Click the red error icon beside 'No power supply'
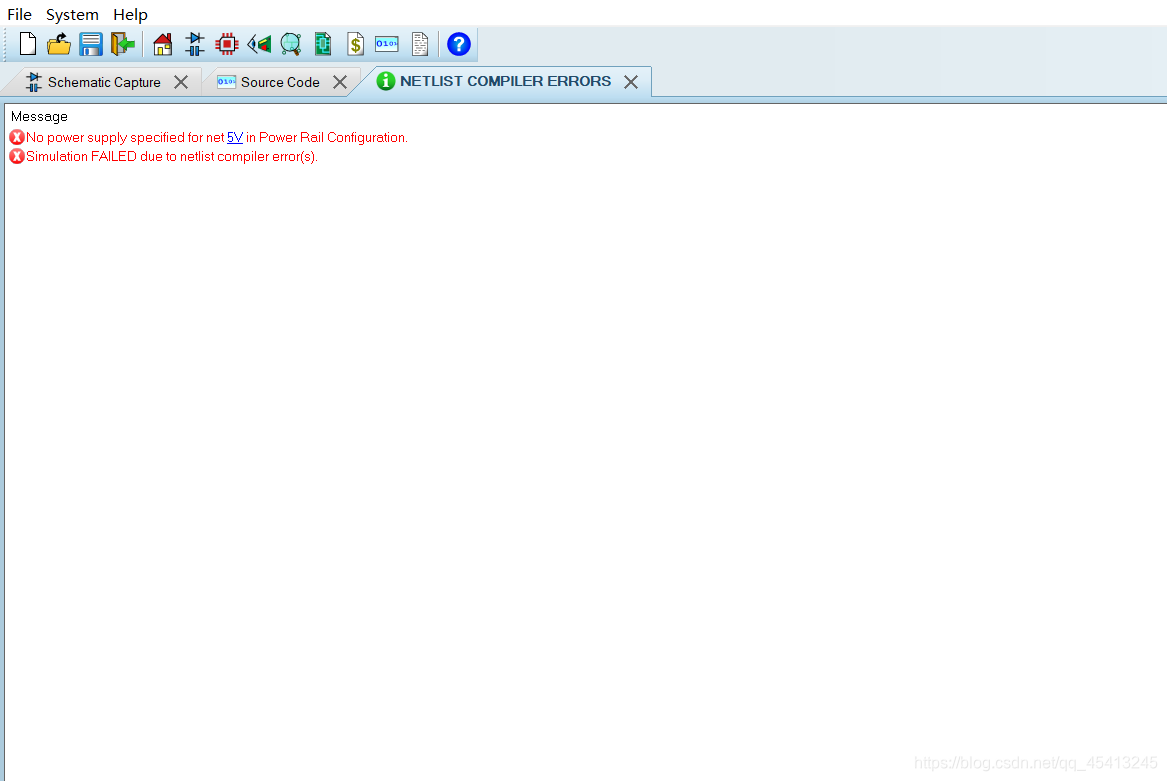This screenshot has width=1167, height=781. (x=16, y=137)
